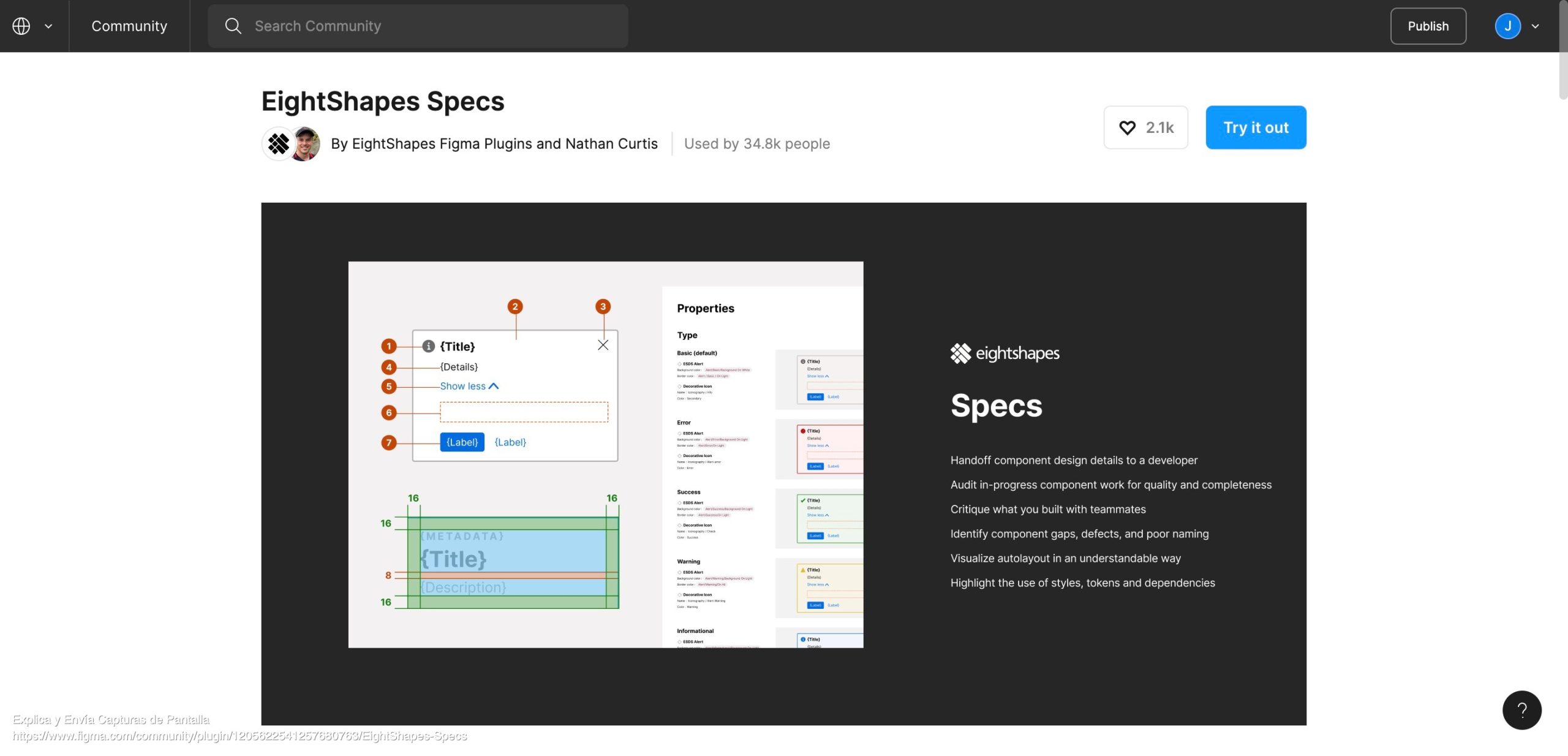
Task: Click the Figma globe/community icon
Action: [21, 25]
